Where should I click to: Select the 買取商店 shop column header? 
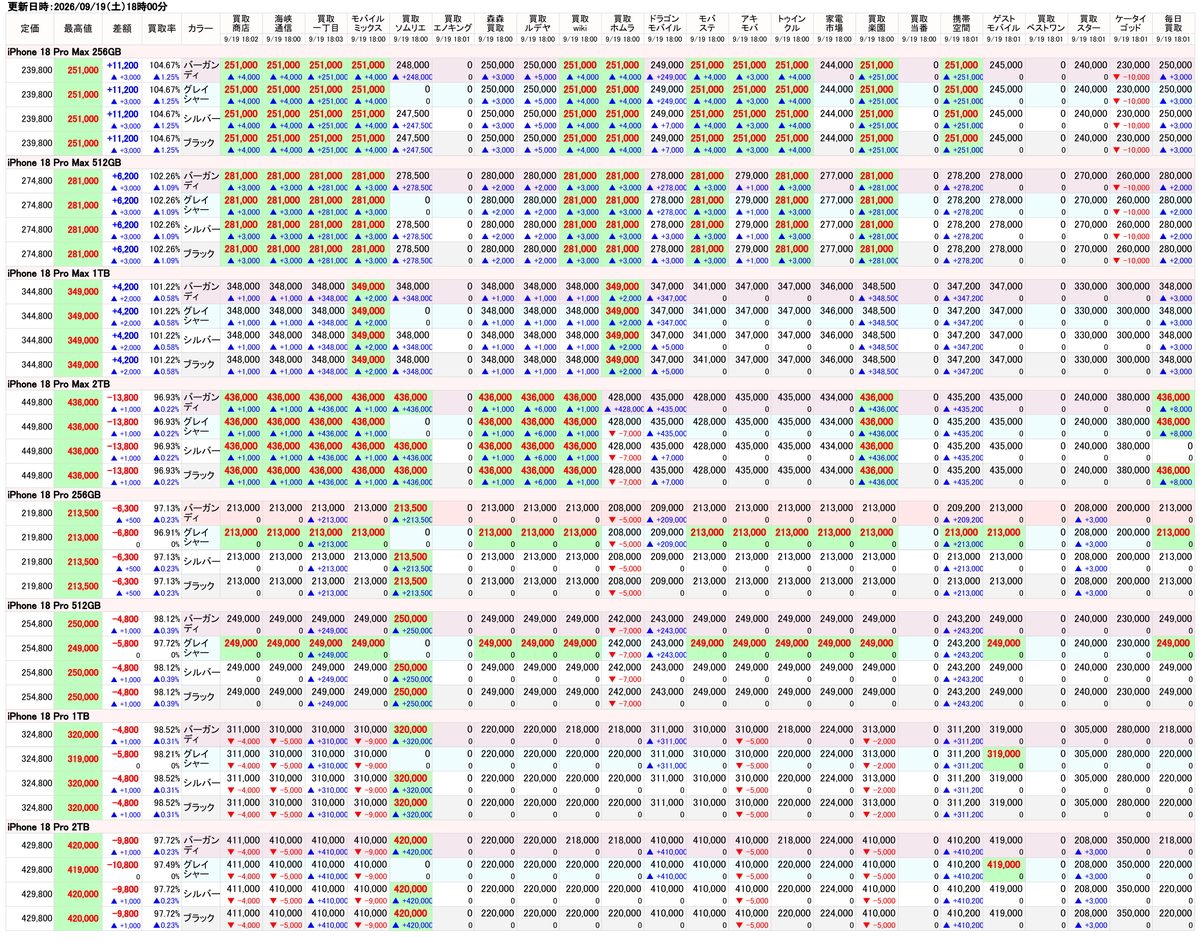tap(242, 24)
